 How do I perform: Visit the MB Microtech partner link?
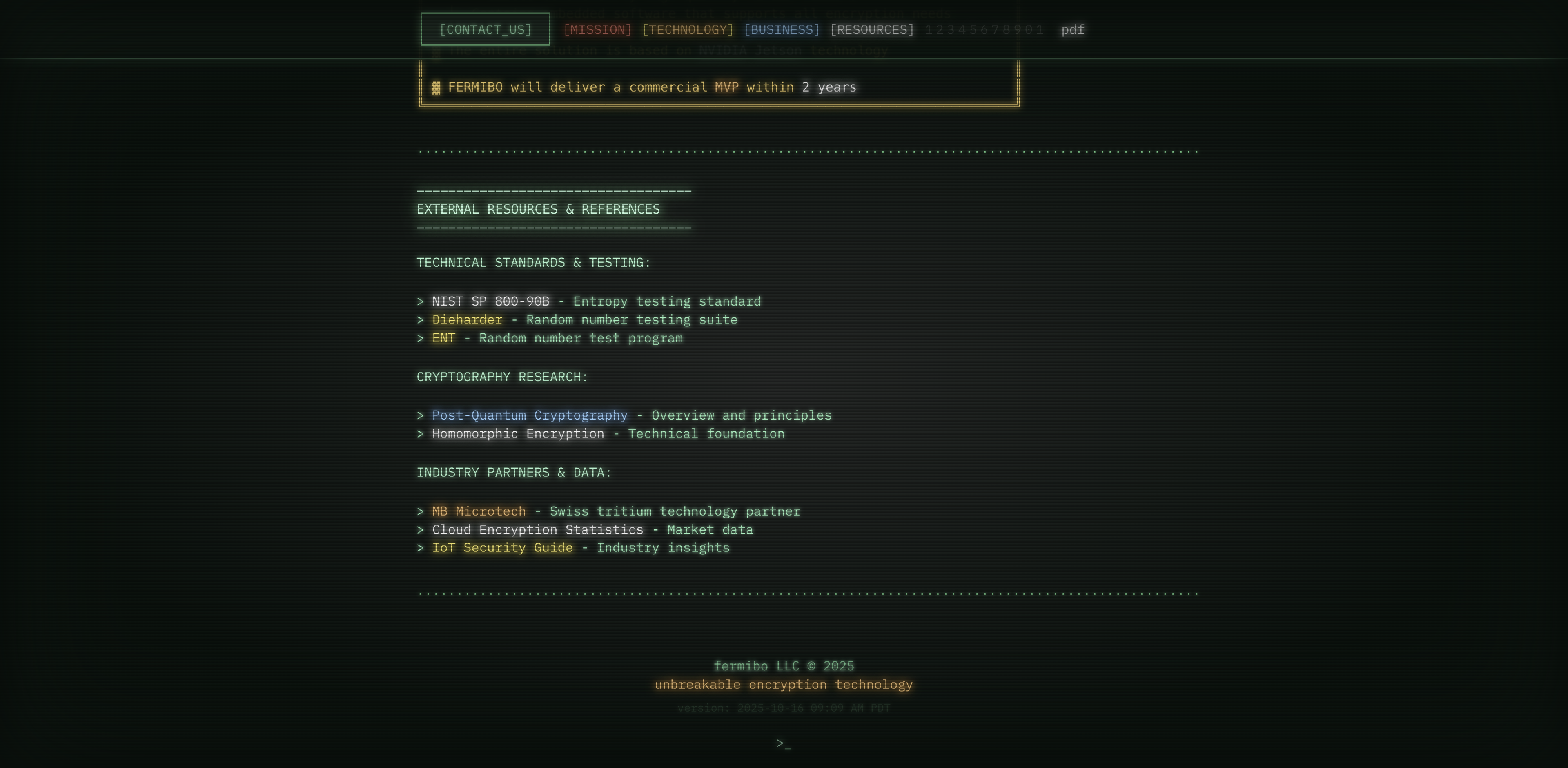[479, 511]
